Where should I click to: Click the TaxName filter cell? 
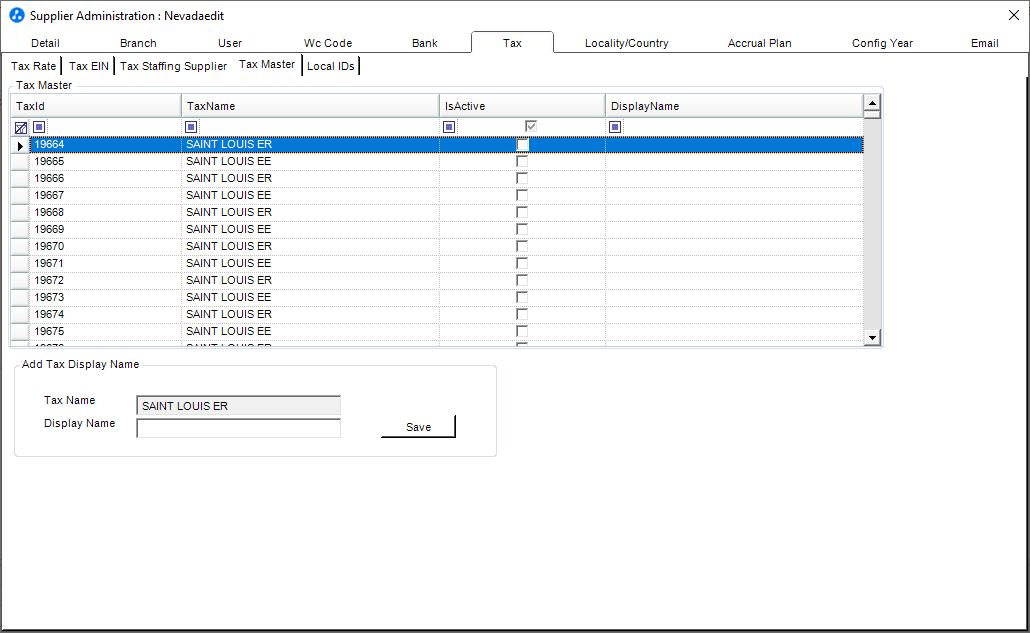click(310, 127)
